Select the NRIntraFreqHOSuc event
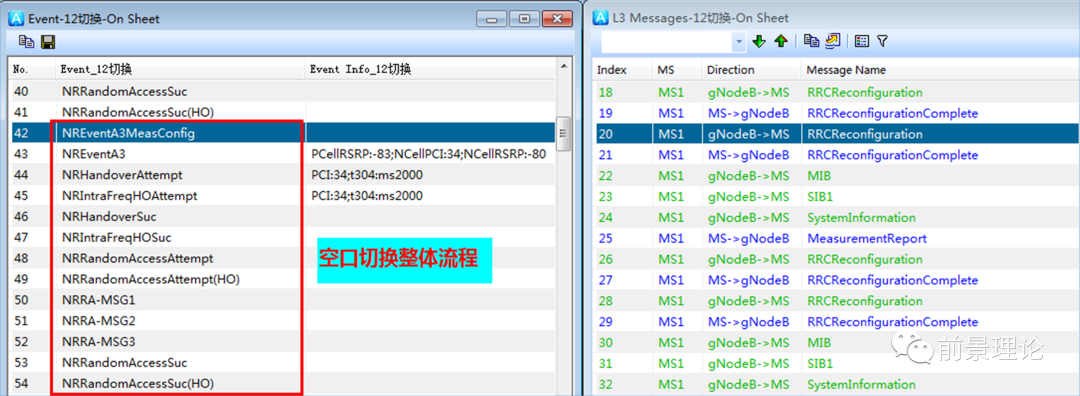This screenshot has height=396, width=1080. click(x=282, y=238)
